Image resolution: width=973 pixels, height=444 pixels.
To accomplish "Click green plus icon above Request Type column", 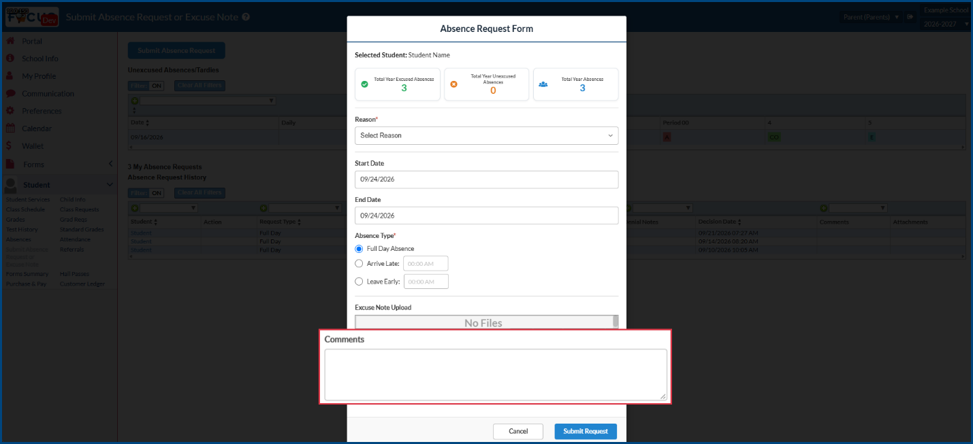I will (263, 208).
